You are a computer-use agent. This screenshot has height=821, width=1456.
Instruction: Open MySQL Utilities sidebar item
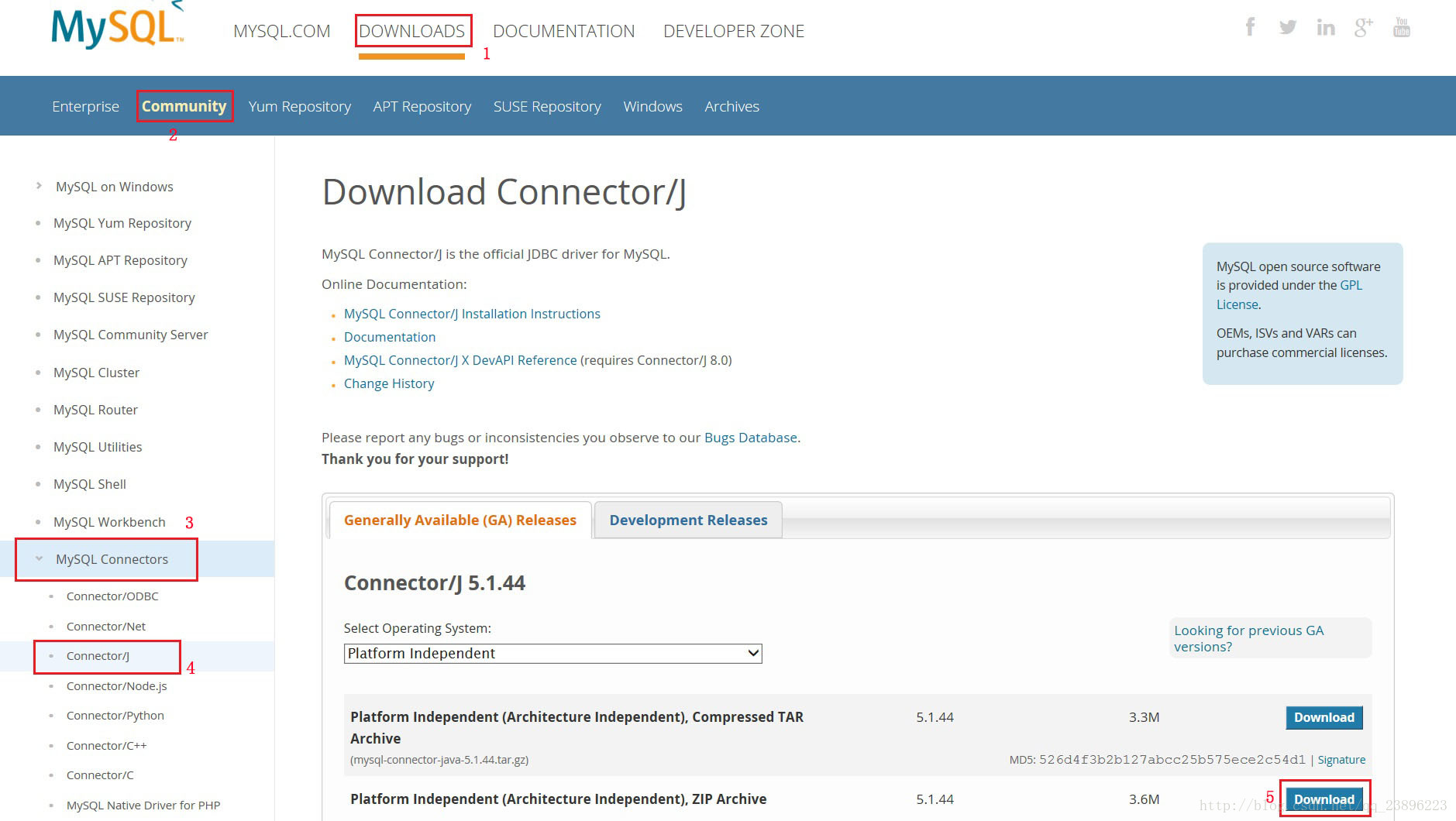pos(98,447)
